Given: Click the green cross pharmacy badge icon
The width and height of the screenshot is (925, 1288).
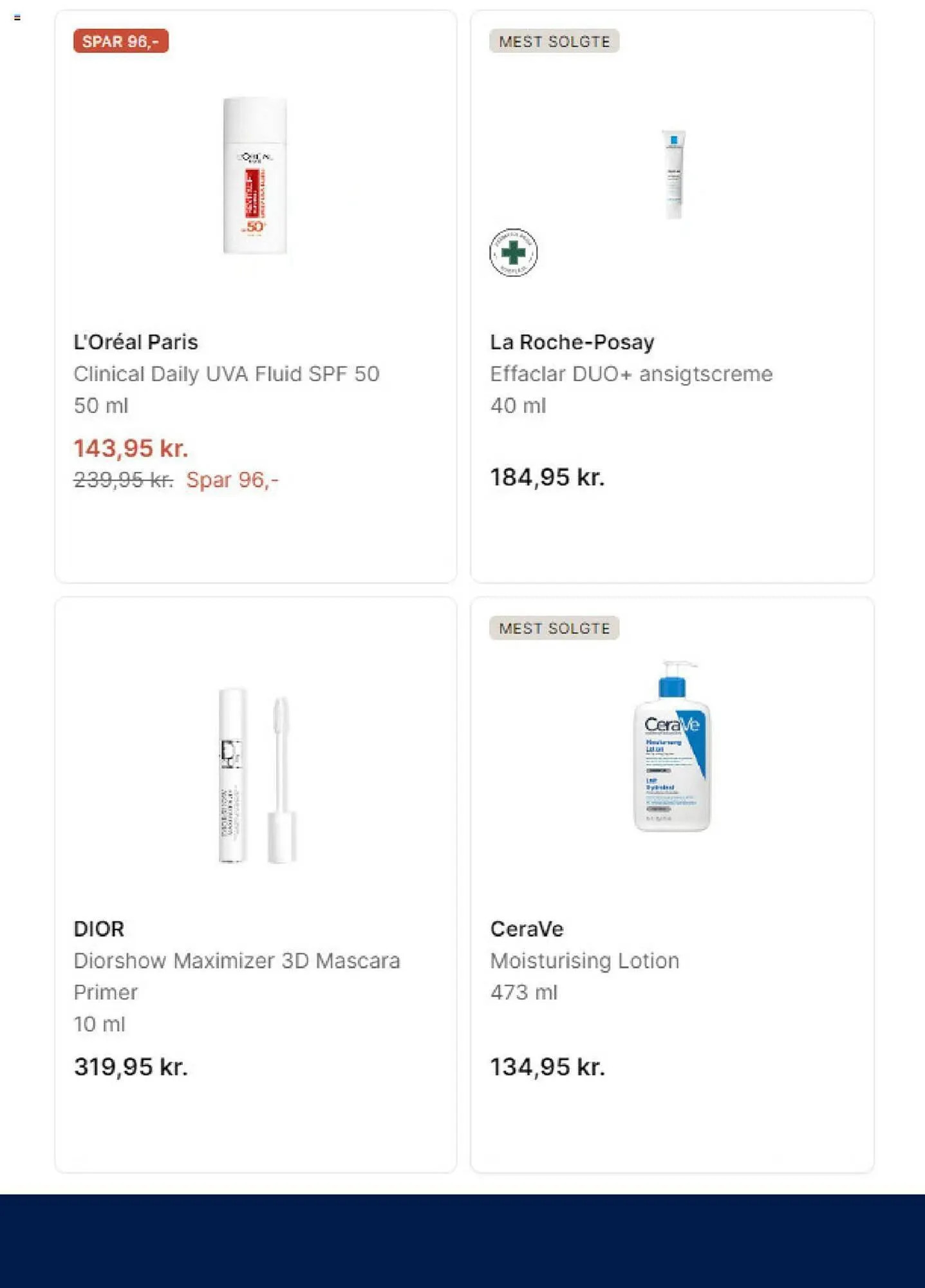Looking at the screenshot, I should point(513,252).
